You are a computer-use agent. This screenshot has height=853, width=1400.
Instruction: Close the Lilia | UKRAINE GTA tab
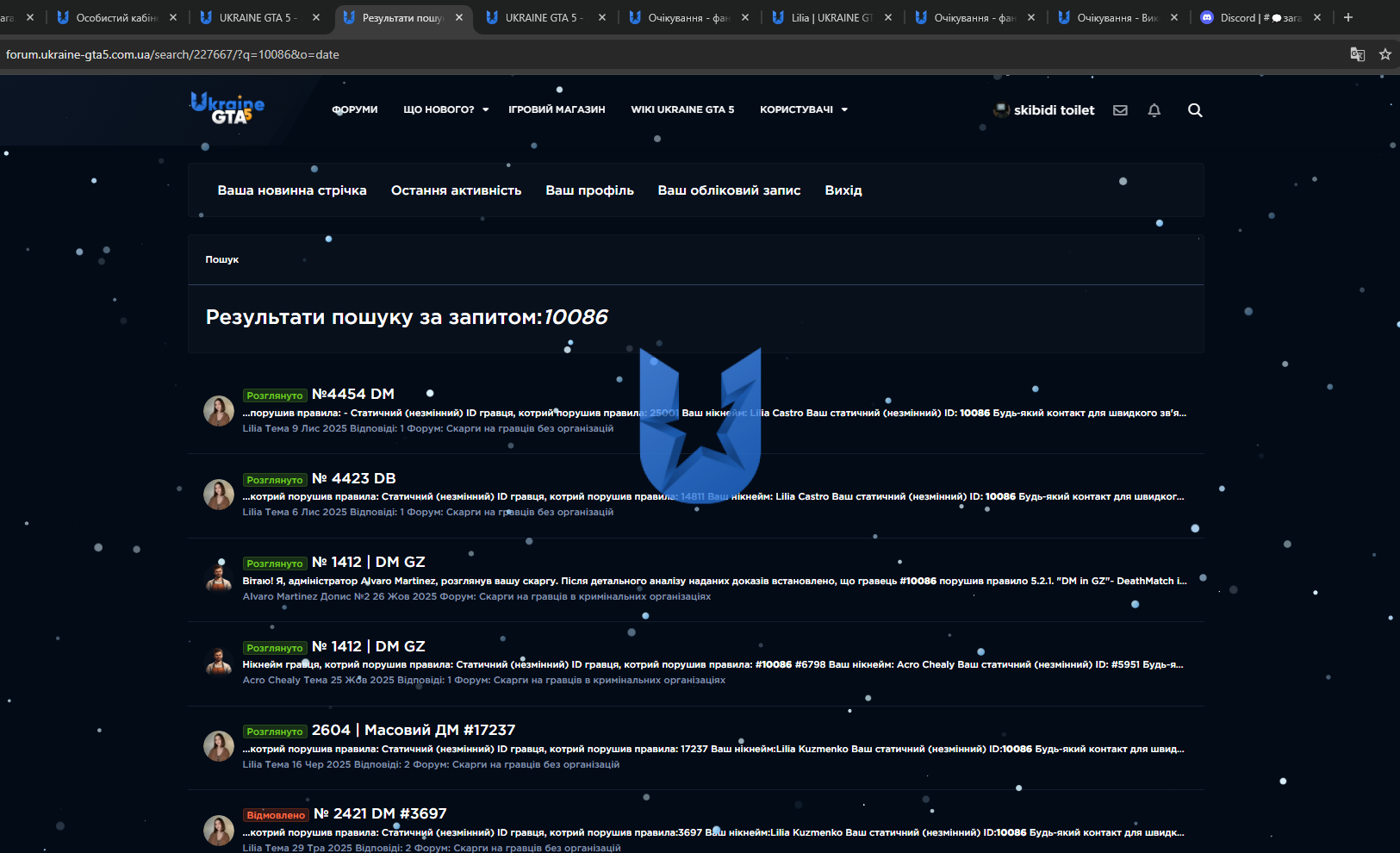(888, 17)
